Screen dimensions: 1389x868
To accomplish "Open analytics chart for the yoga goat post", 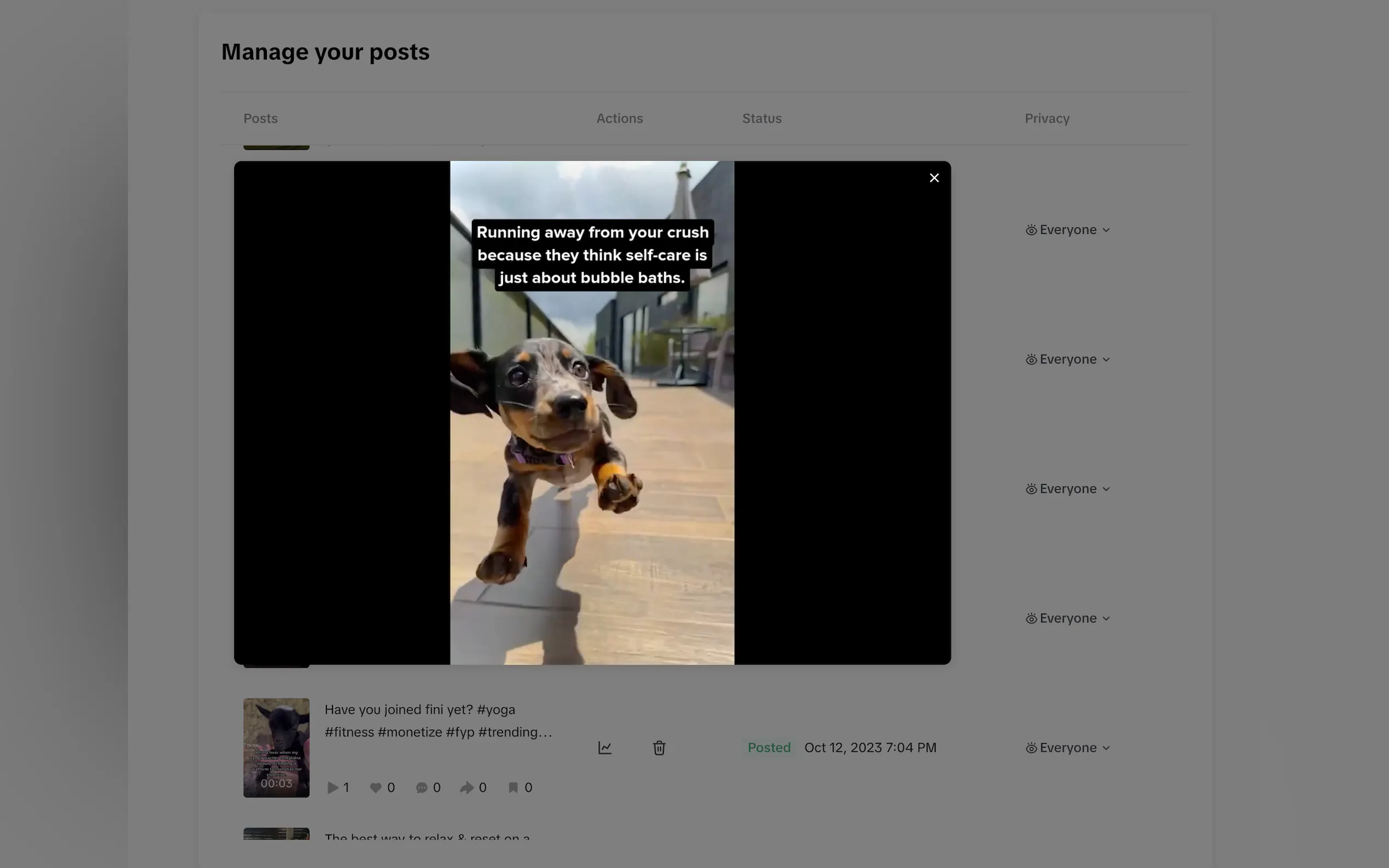I will coord(605,747).
